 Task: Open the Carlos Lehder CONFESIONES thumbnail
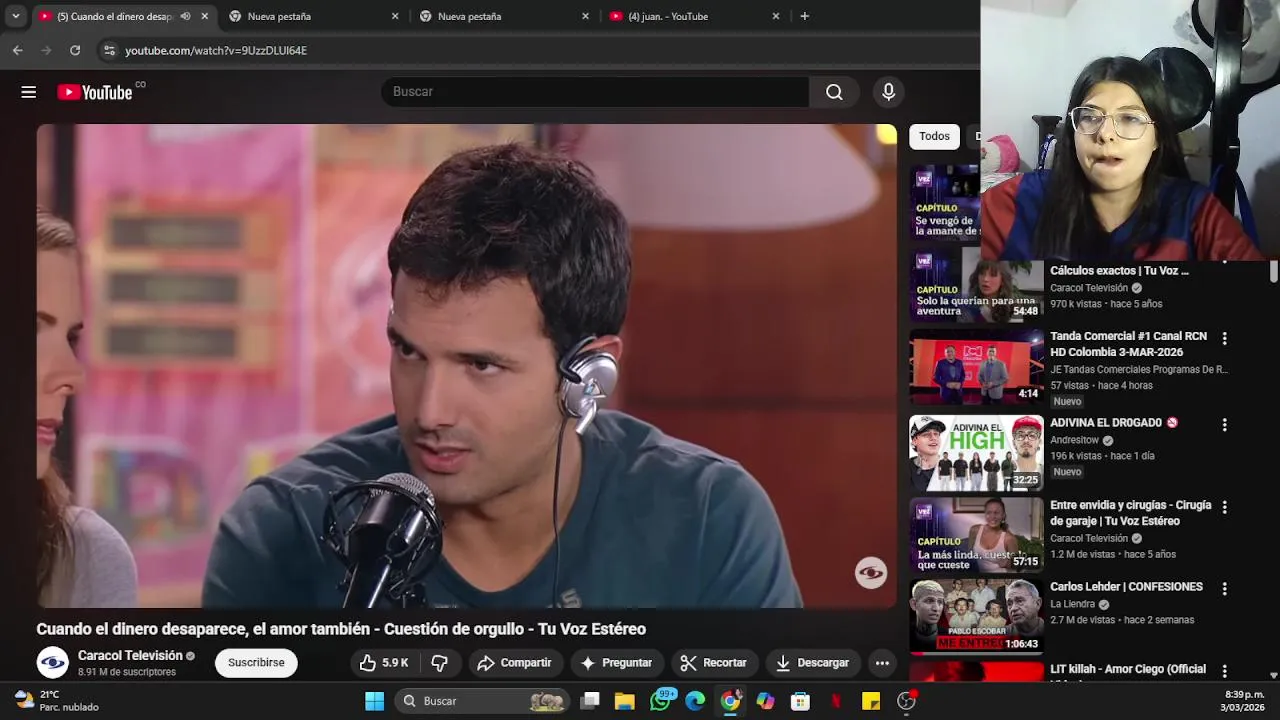(x=976, y=617)
